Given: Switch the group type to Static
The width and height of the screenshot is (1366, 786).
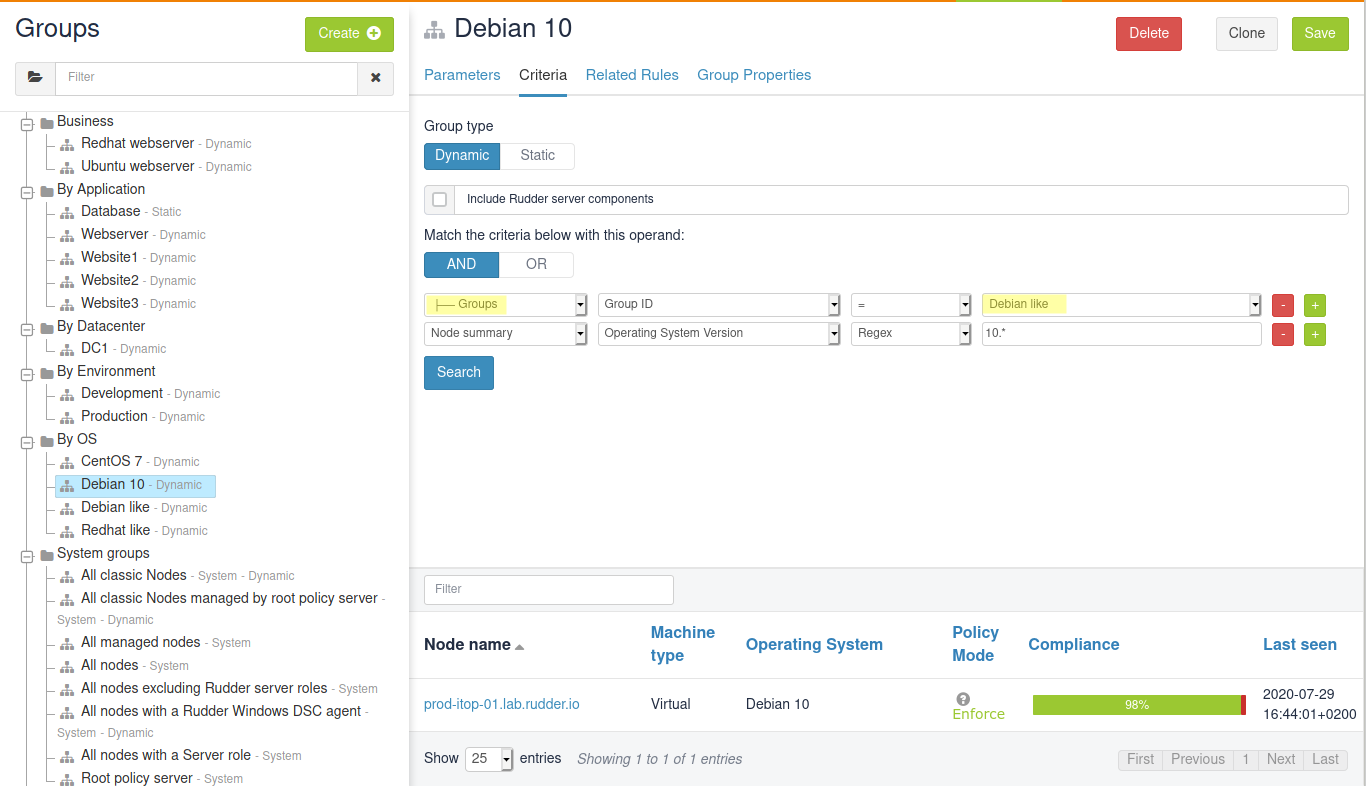Looking at the screenshot, I should [x=537, y=156].
